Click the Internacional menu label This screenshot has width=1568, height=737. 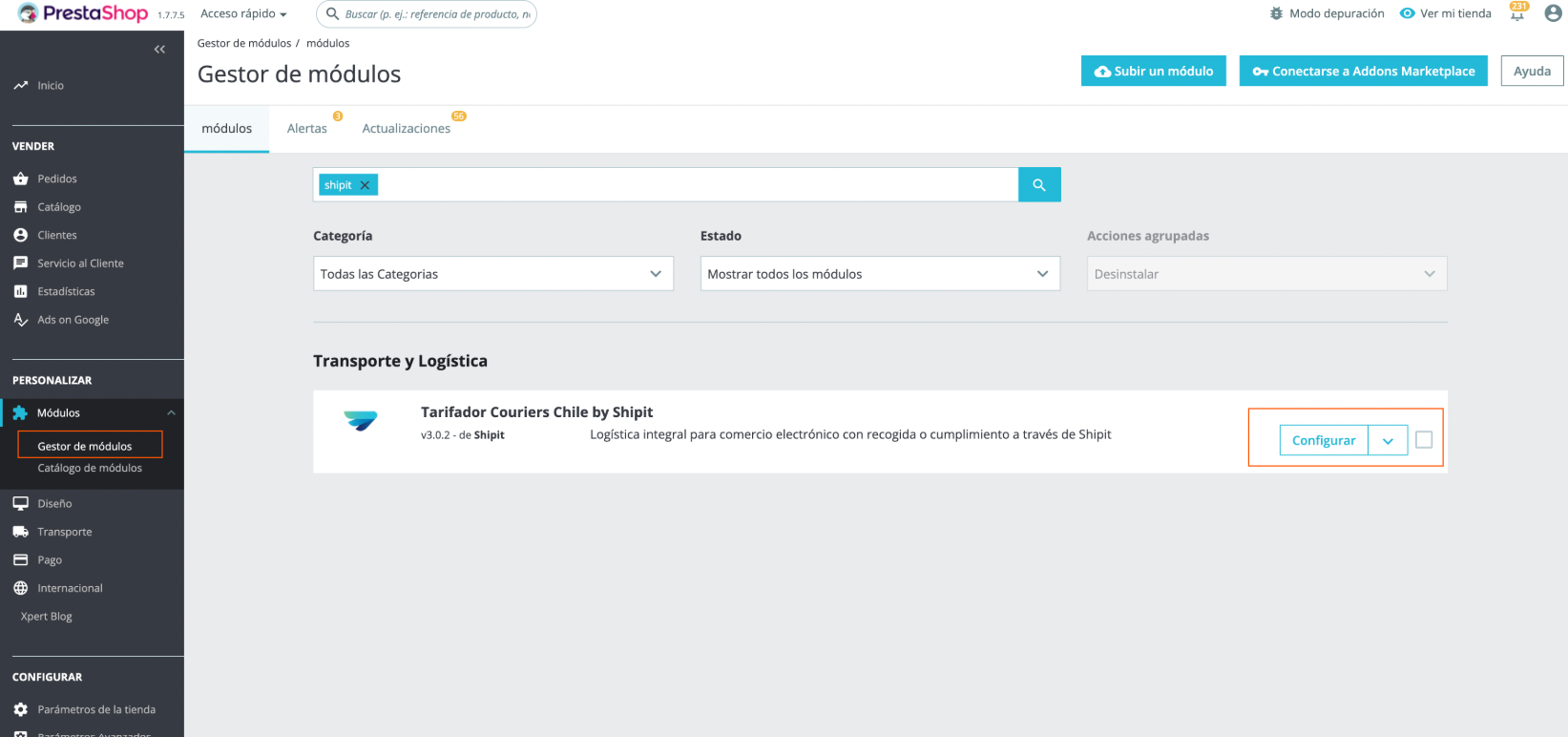point(70,588)
